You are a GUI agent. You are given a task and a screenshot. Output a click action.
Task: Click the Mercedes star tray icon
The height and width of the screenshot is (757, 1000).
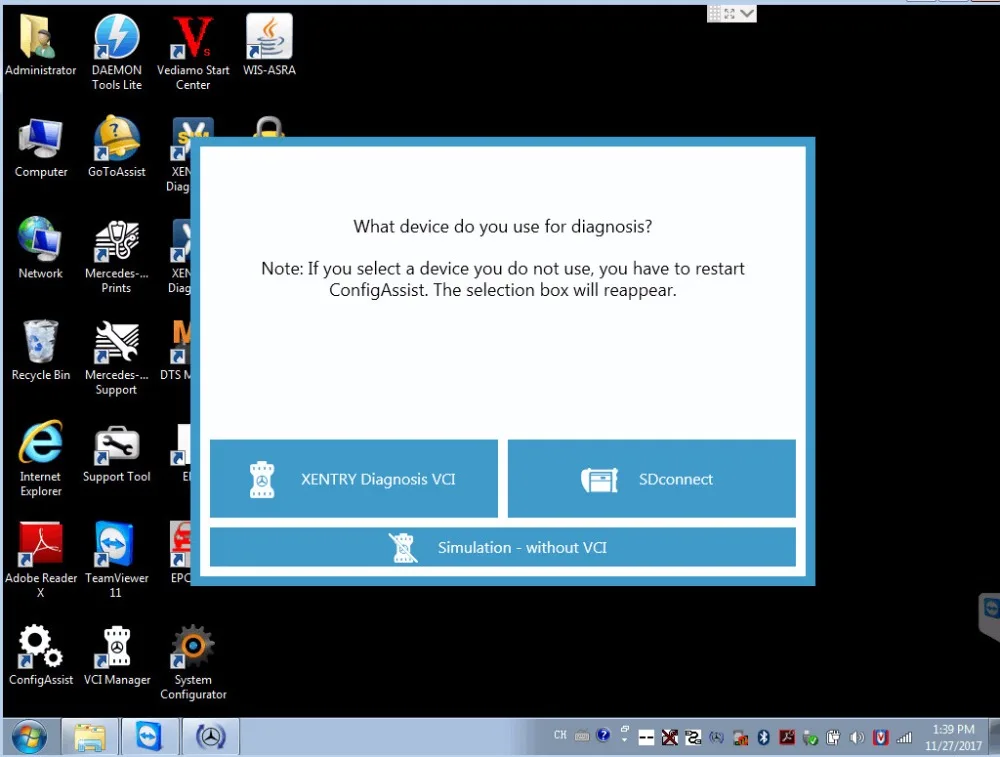coord(717,738)
